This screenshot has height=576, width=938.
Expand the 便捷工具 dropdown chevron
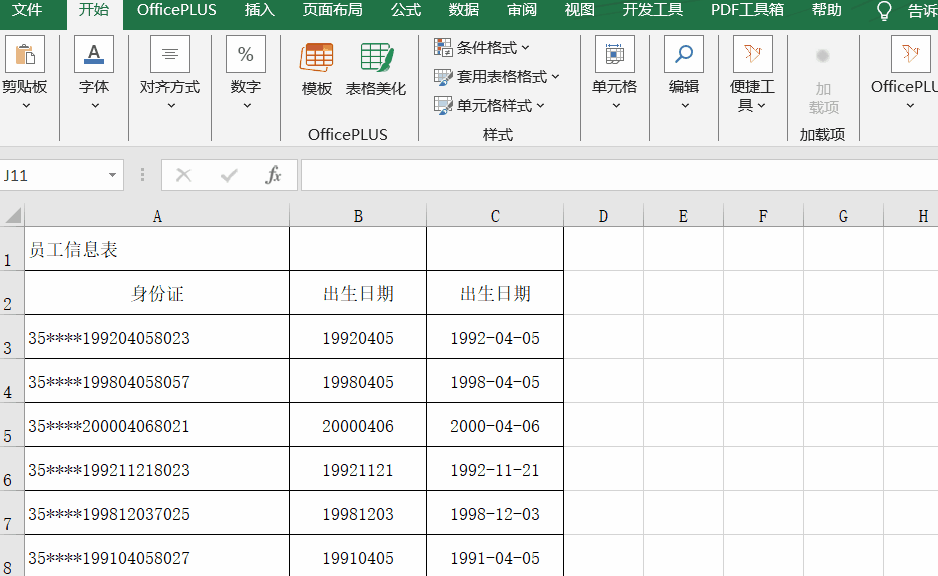click(x=761, y=106)
